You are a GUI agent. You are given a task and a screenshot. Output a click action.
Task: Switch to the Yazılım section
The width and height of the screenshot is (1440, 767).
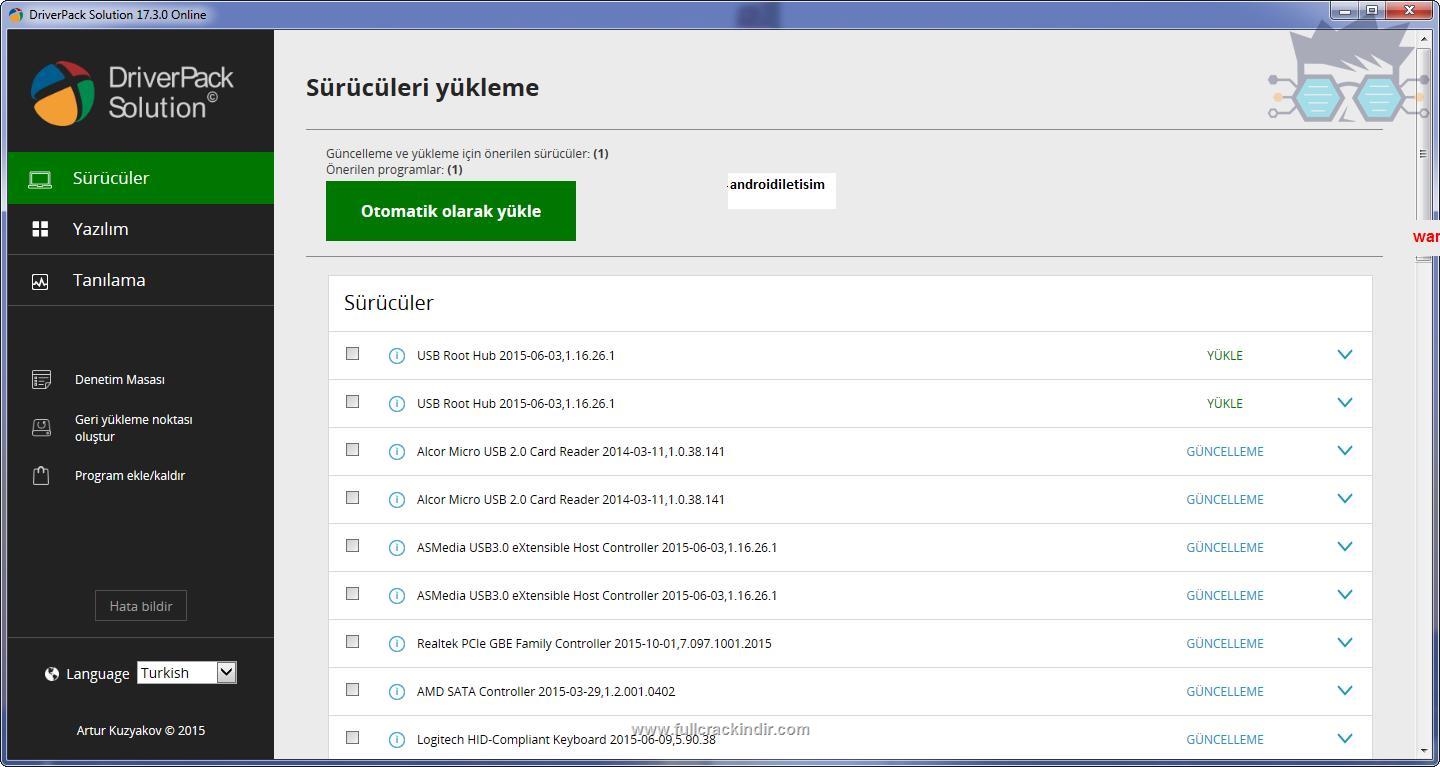point(141,229)
